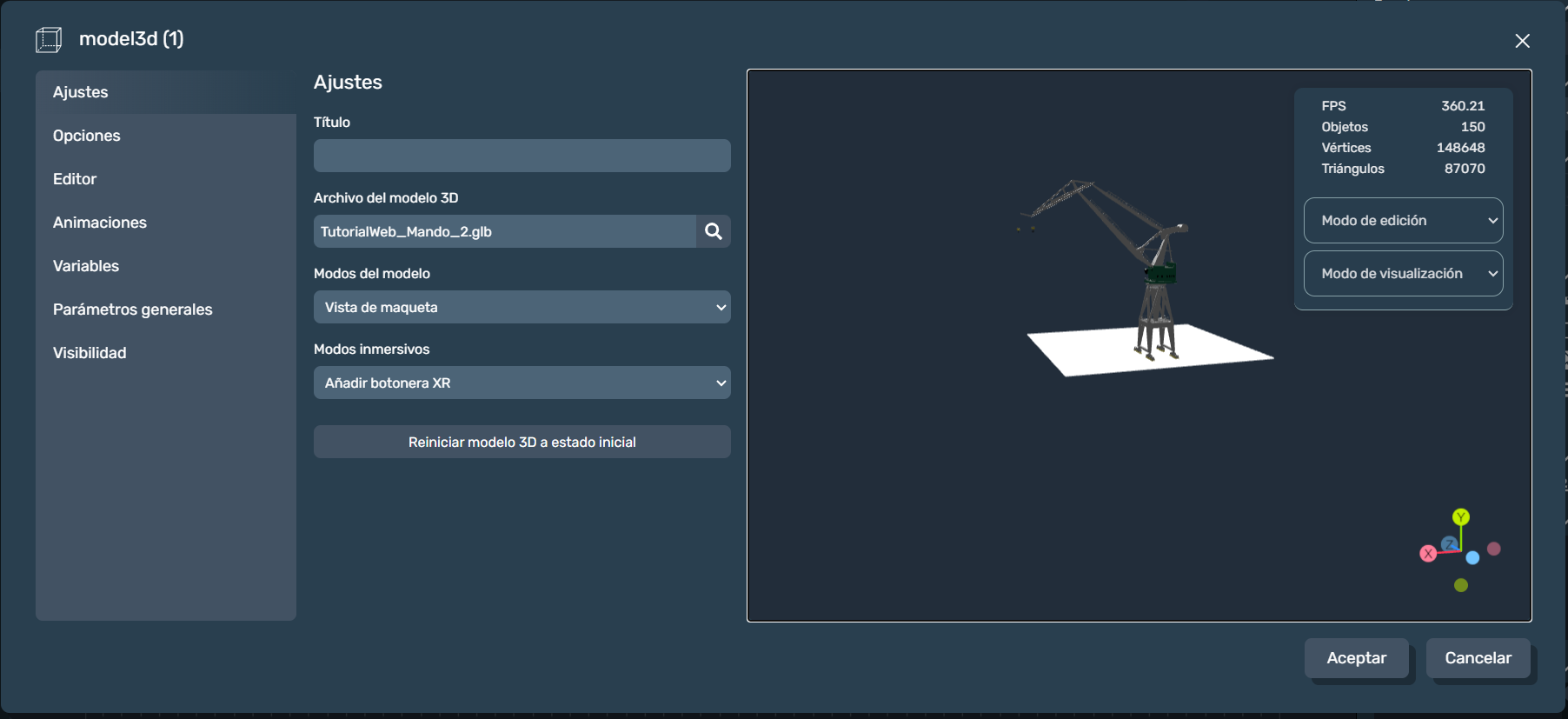Screen dimensions: 1568x719
Task: Close the model3d dialog with the X
Action: 1522,41
